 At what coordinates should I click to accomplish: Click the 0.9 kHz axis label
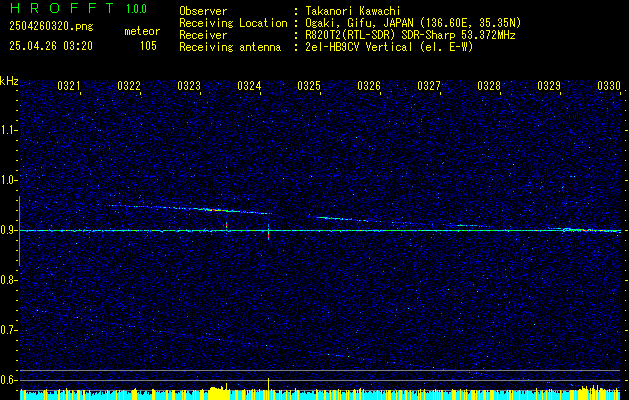[8, 230]
